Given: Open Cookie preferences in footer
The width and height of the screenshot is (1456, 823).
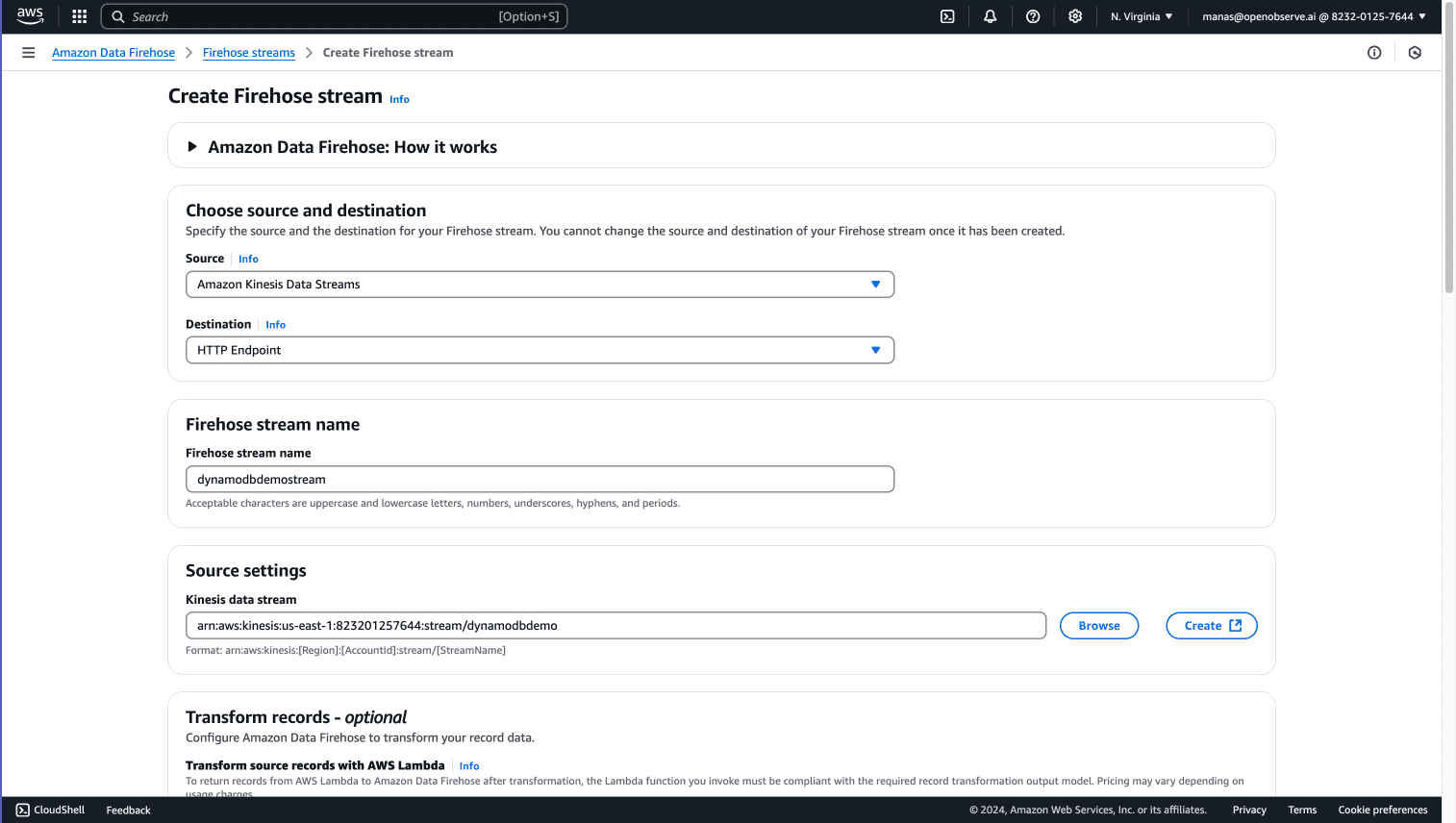Looking at the screenshot, I should 1382,811.
